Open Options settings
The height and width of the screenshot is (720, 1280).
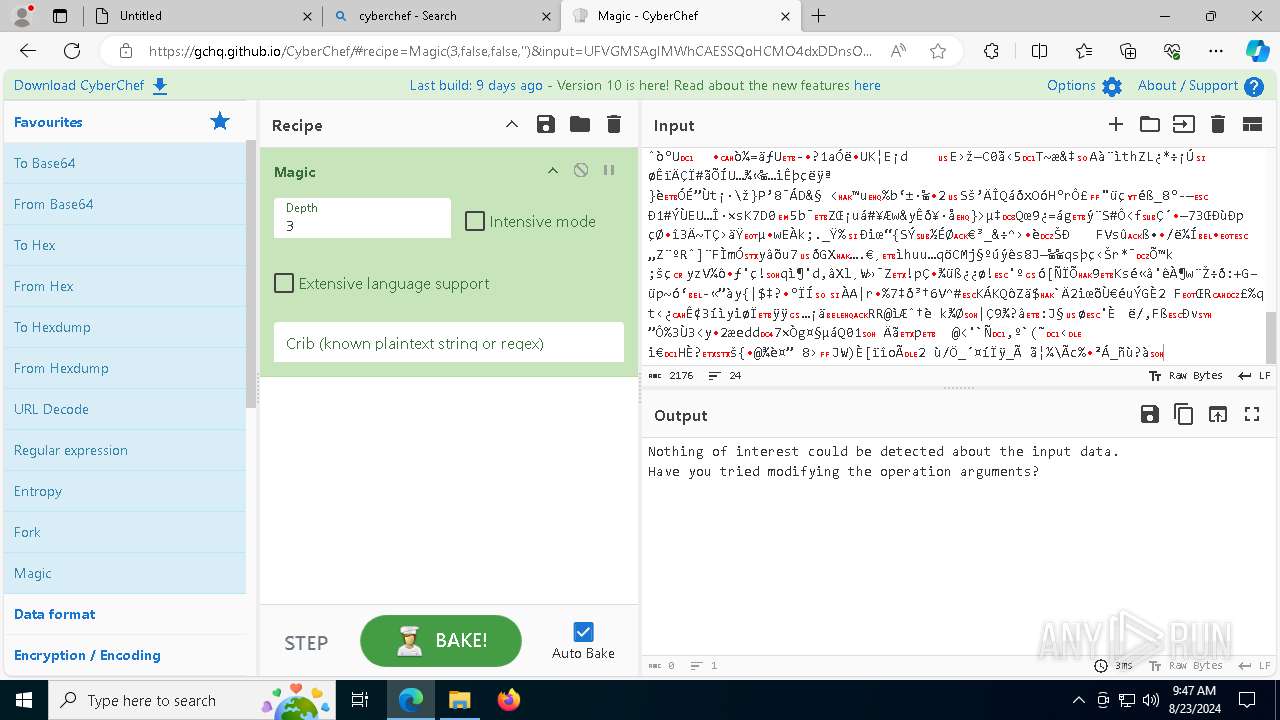[x=1084, y=85]
